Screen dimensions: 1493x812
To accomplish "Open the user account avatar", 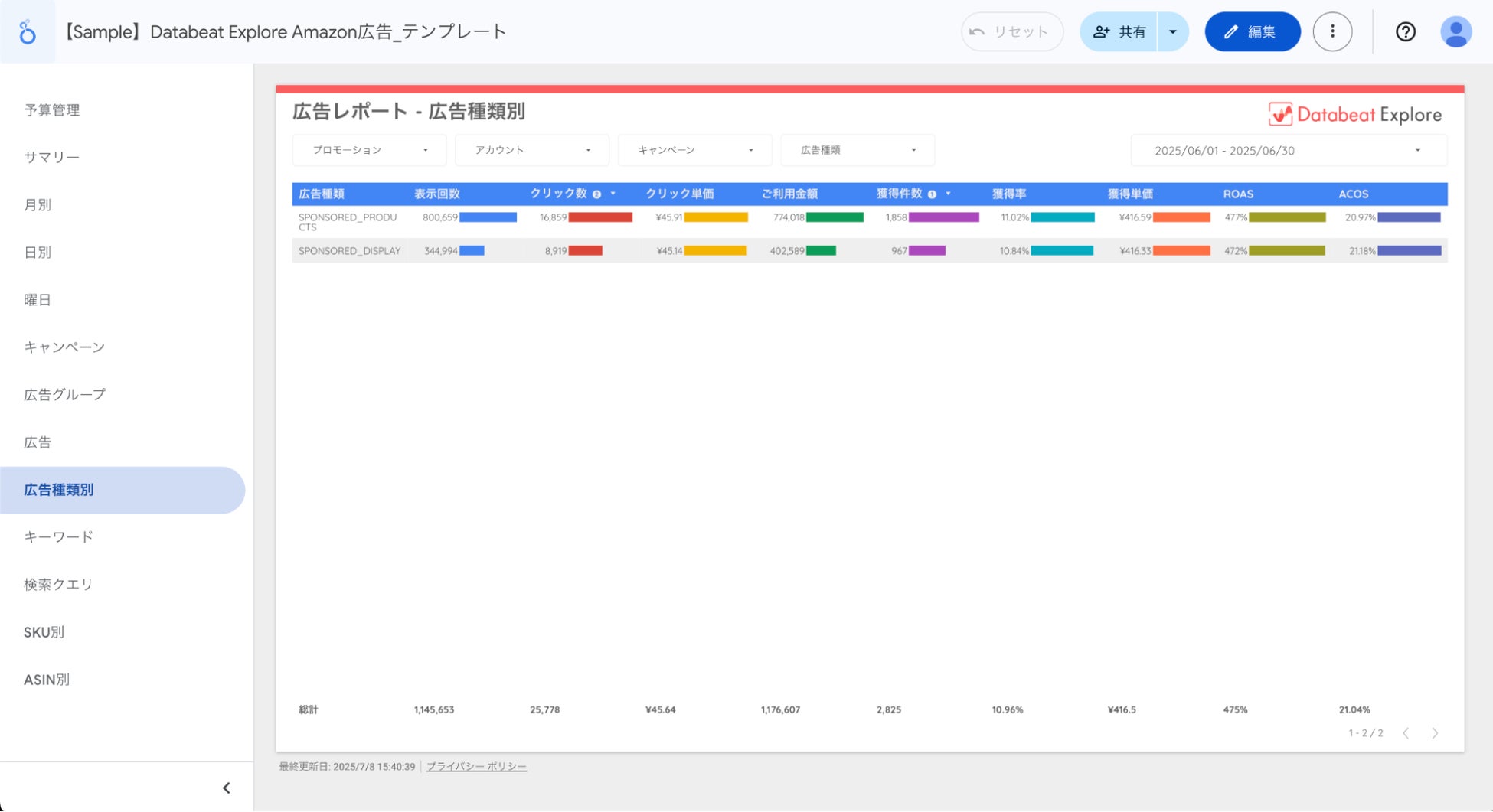I will [x=1455, y=31].
